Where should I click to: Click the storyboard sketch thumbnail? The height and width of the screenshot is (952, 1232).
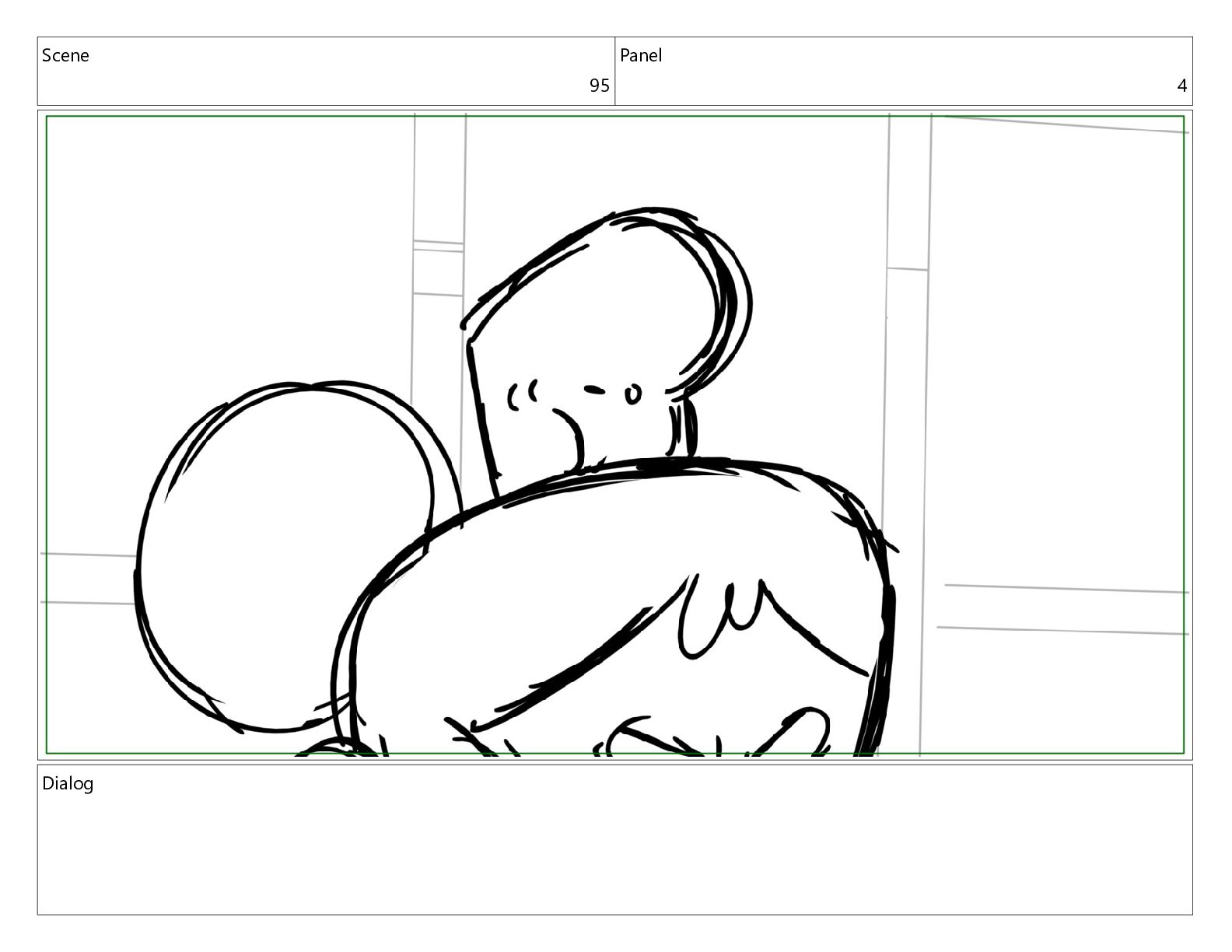(614, 435)
